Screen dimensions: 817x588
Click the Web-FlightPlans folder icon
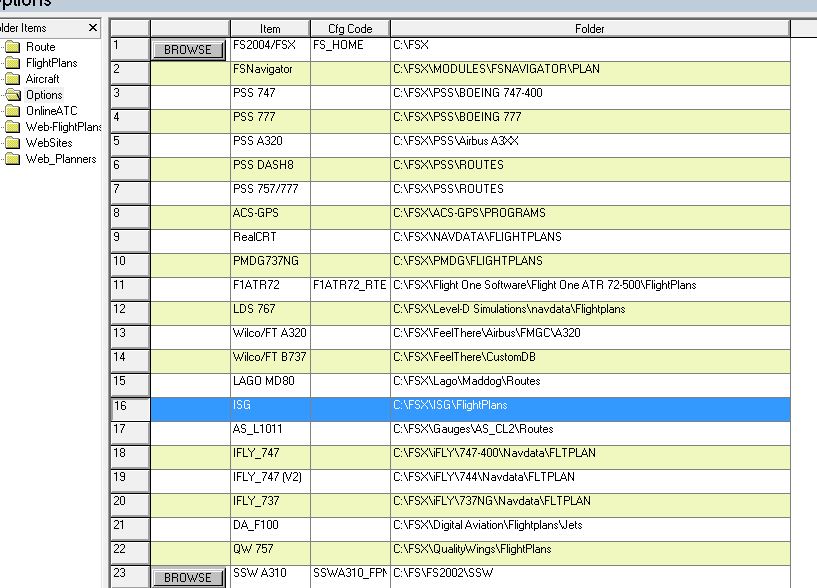click(x=13, y=127)
